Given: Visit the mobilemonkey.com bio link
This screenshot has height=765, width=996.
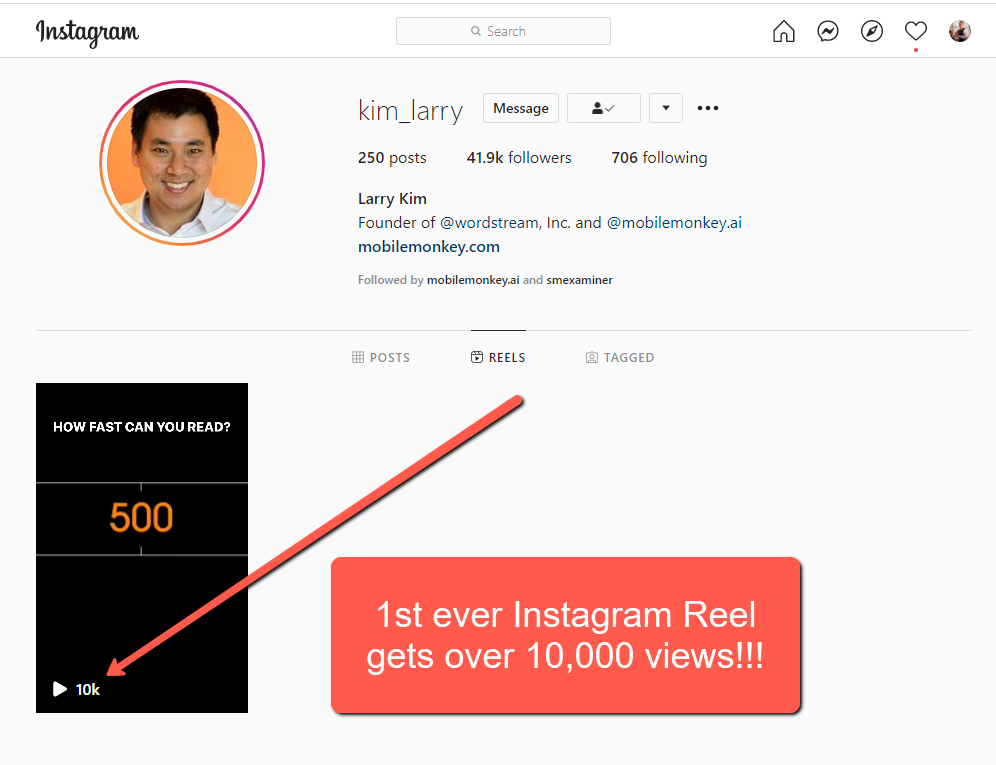Looking at the screenshot, I should click(429, 247).
